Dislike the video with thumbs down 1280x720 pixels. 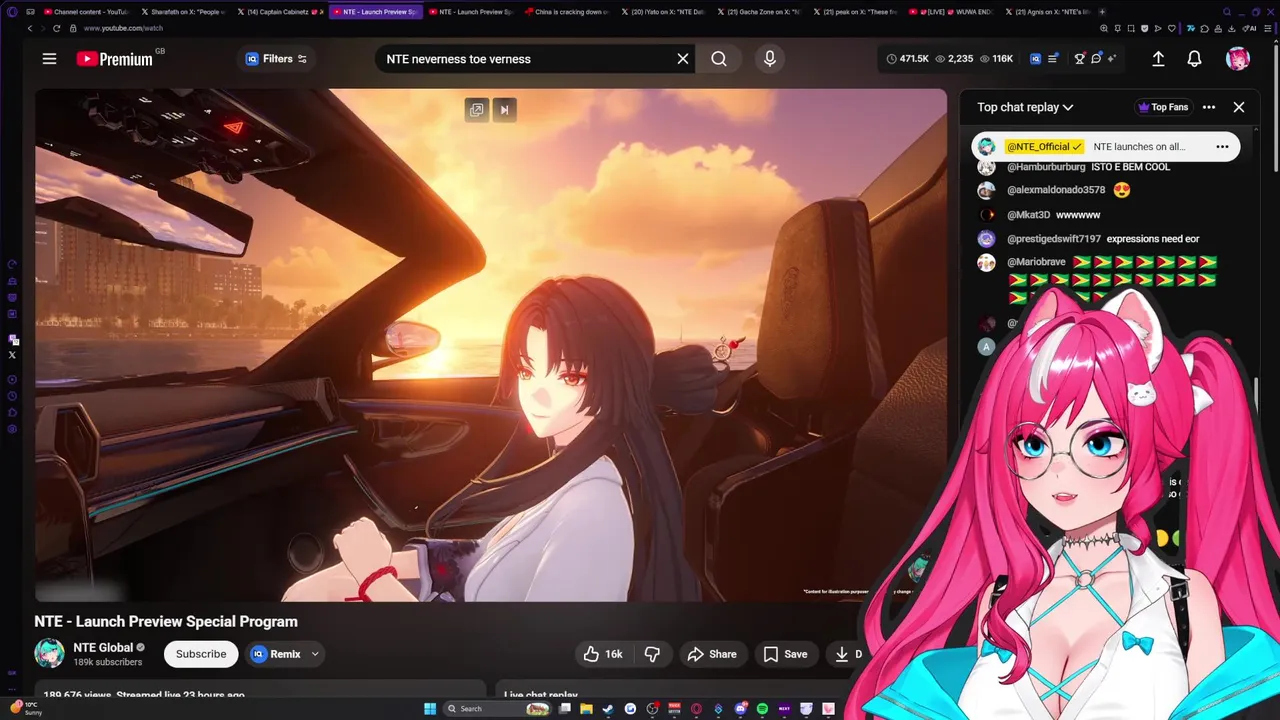pyautogui.click(x=652, y=654)
